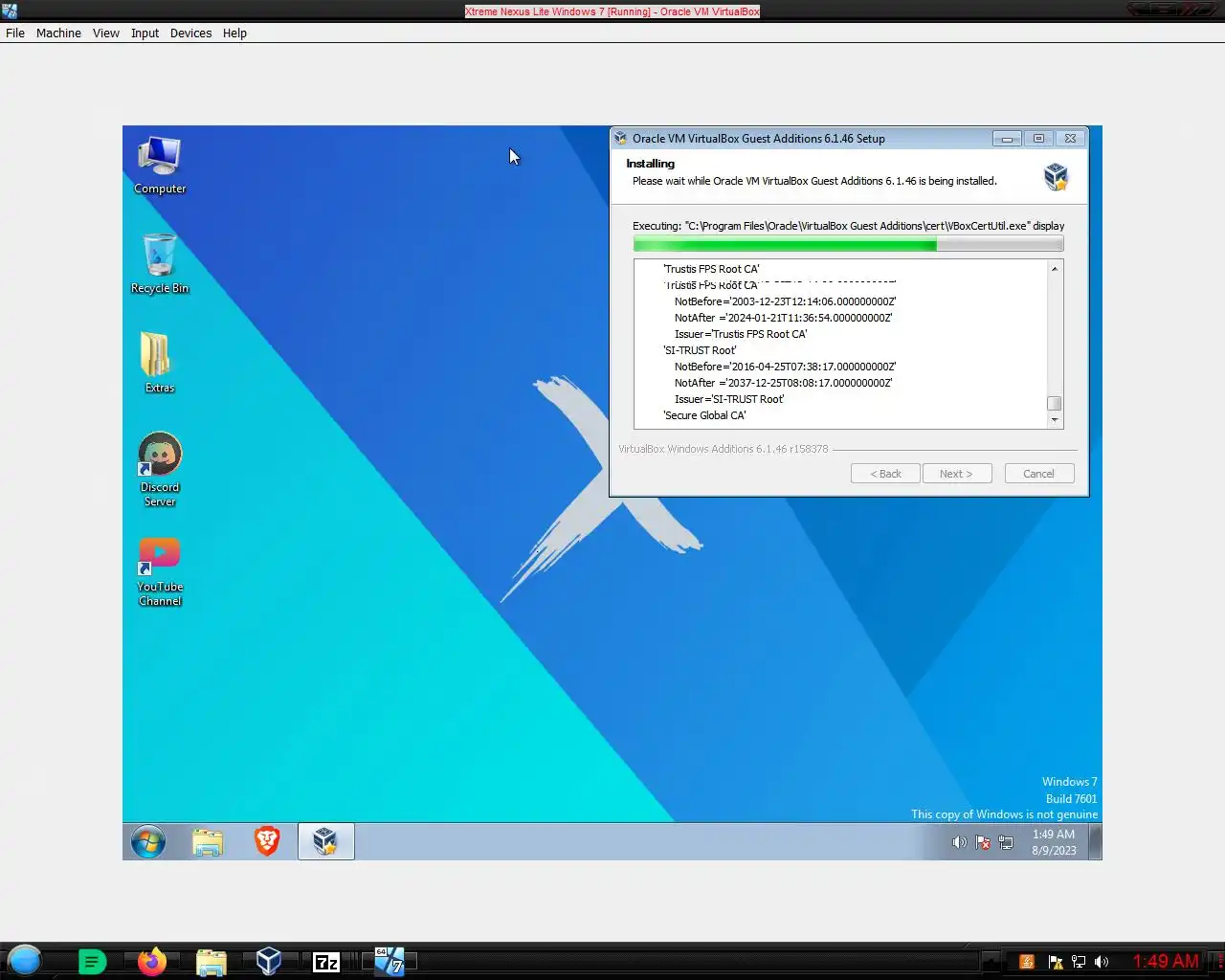Select log line 'SI-TRUST Root'
The width and height of the screenshot is (1225, 980).
click(700, 350)
